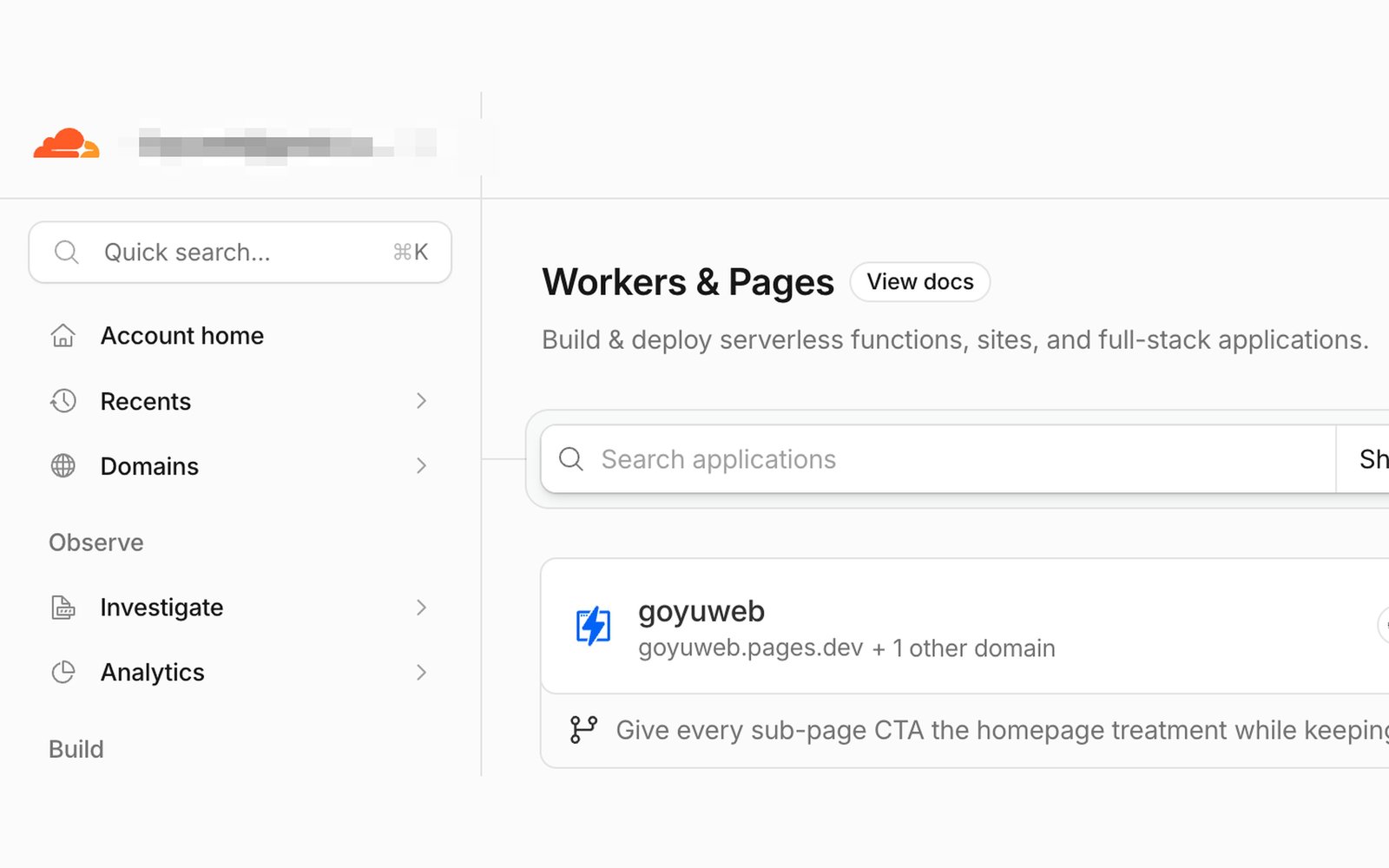Go to Analytics in the sidebar

pos(240,673)
